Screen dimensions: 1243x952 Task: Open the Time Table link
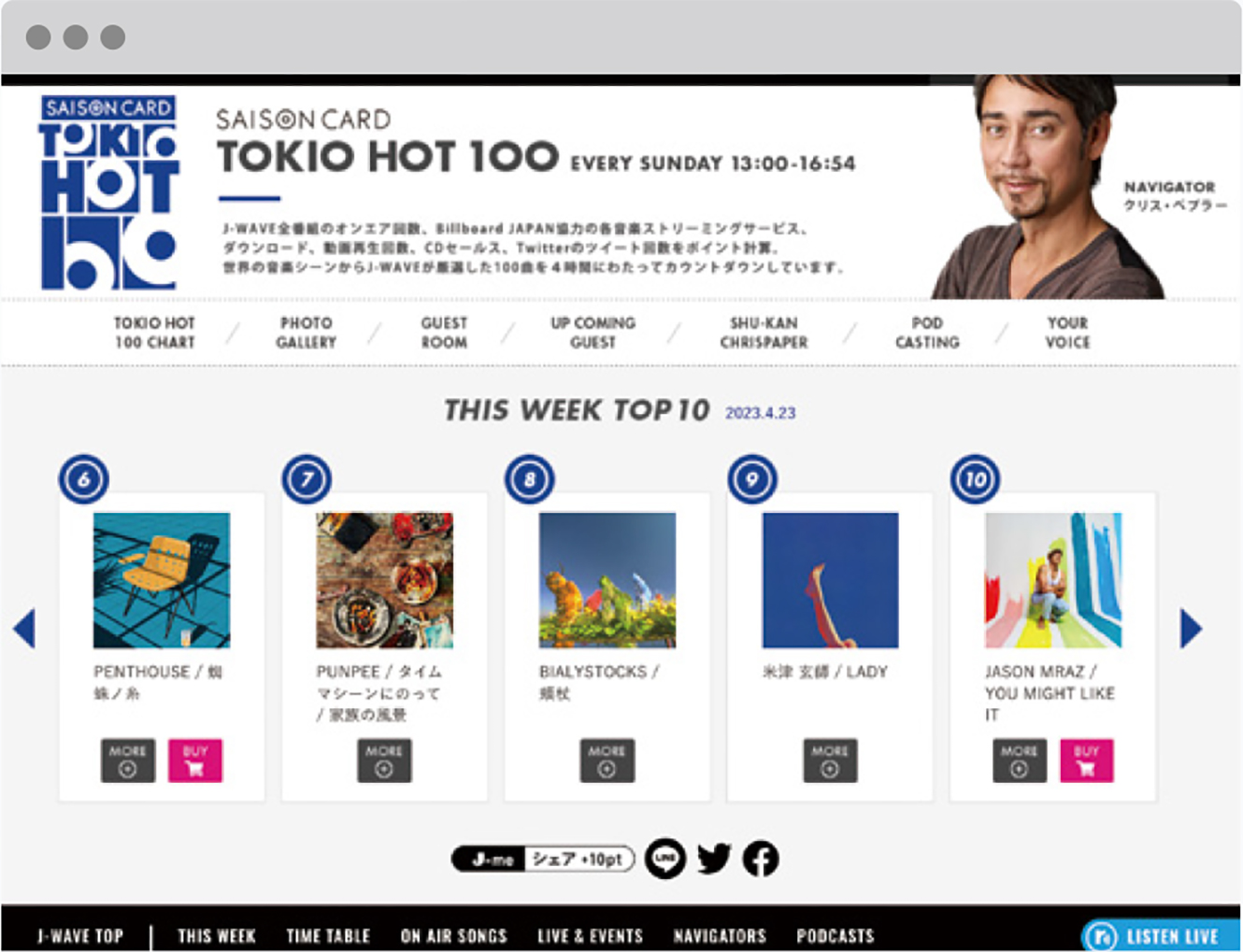click(x=328, y=935)
